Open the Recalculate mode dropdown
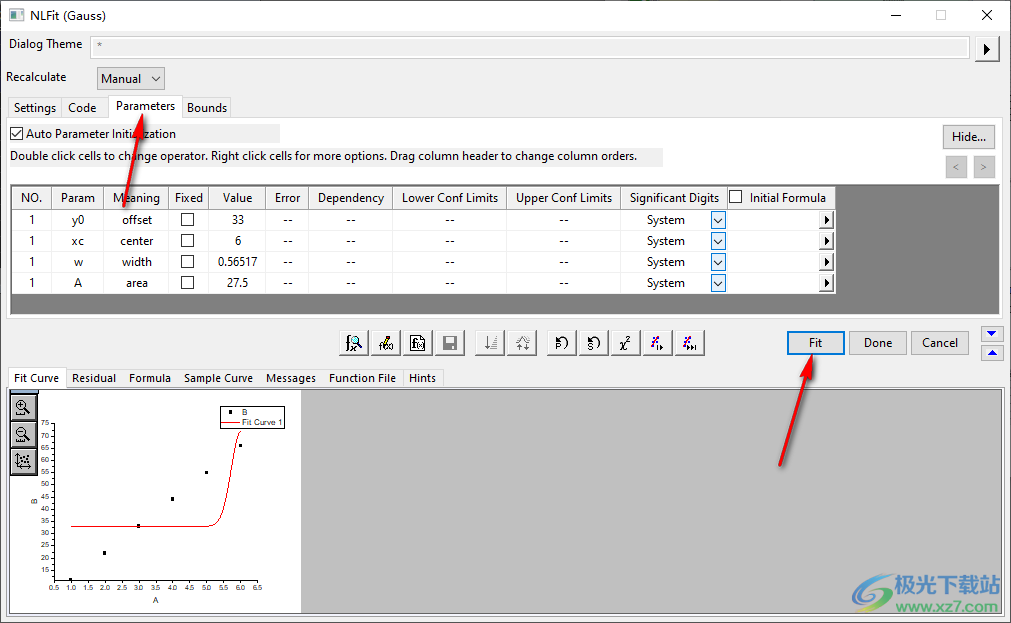 pos(131,79)
